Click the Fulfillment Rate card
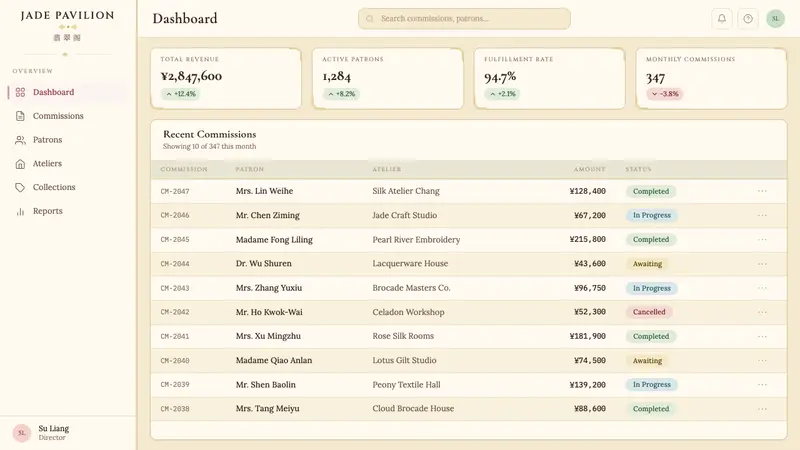The width and height of the screenshot is (800, 450). (x=549, y=79)
